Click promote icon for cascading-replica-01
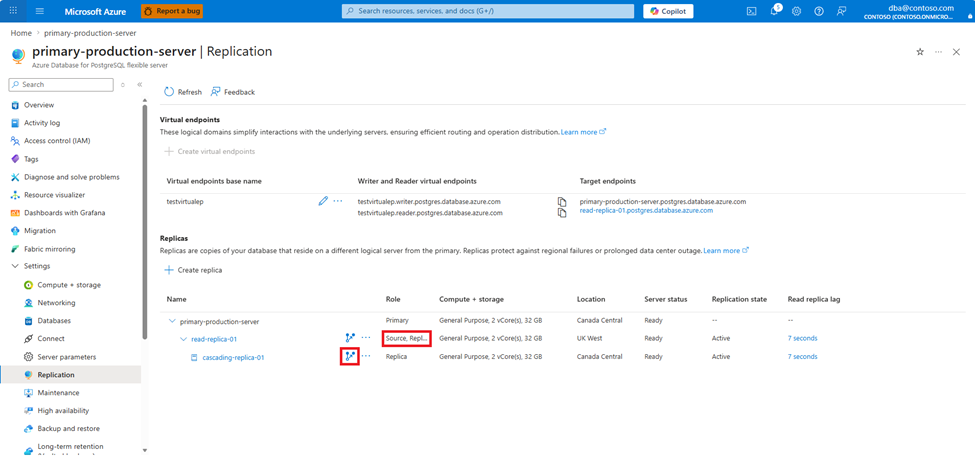This screenshot has width=975, height=456. click(350, 356)
